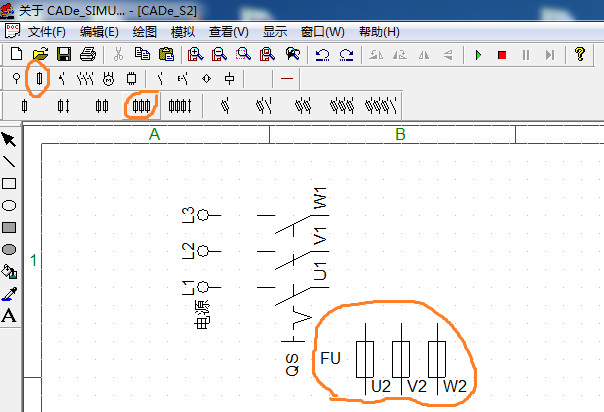Open the 编辑(E) menu

tap(99, 32)
